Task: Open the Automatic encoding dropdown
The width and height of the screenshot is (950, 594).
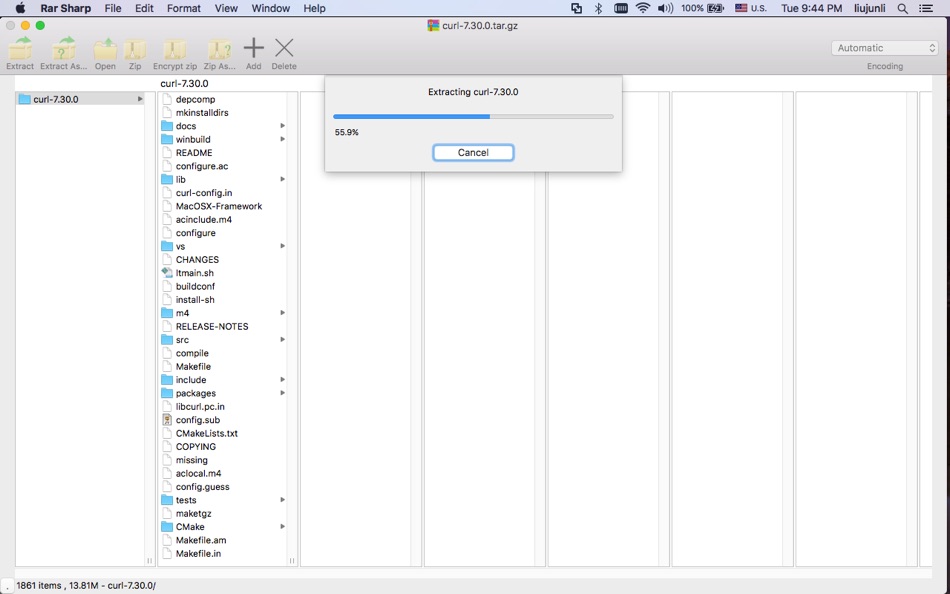Action: [x=885, y=48]
